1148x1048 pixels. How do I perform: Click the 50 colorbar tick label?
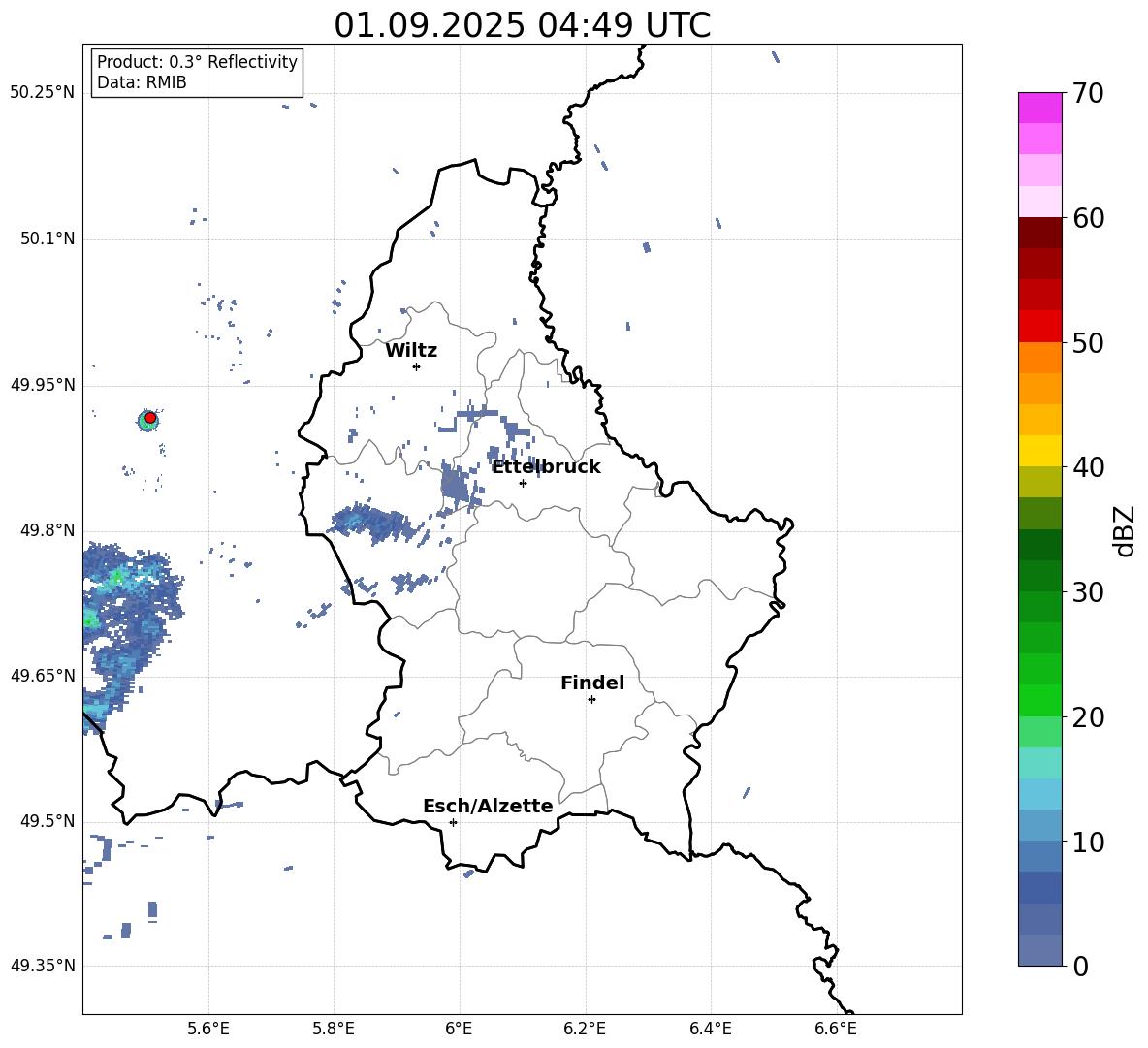1088,343
